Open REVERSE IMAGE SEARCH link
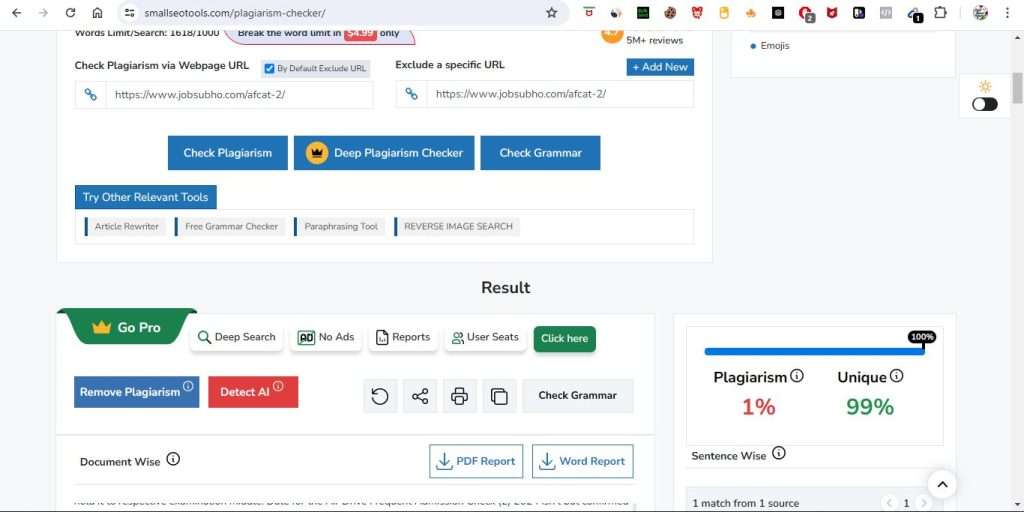The width and height of the screenshot is (1024, 512). pos(457,227)
